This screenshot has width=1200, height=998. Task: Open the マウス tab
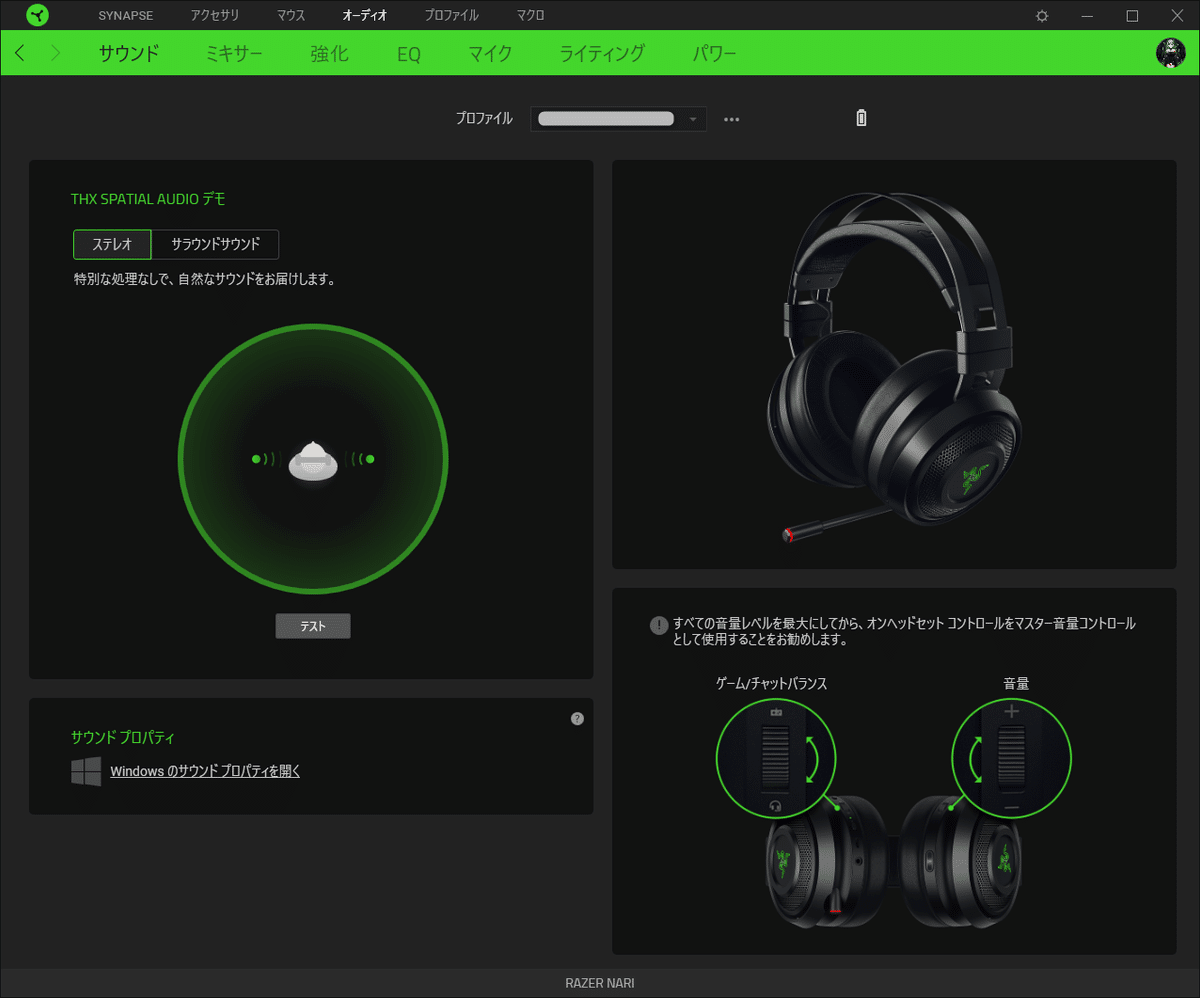pos(291,16)
